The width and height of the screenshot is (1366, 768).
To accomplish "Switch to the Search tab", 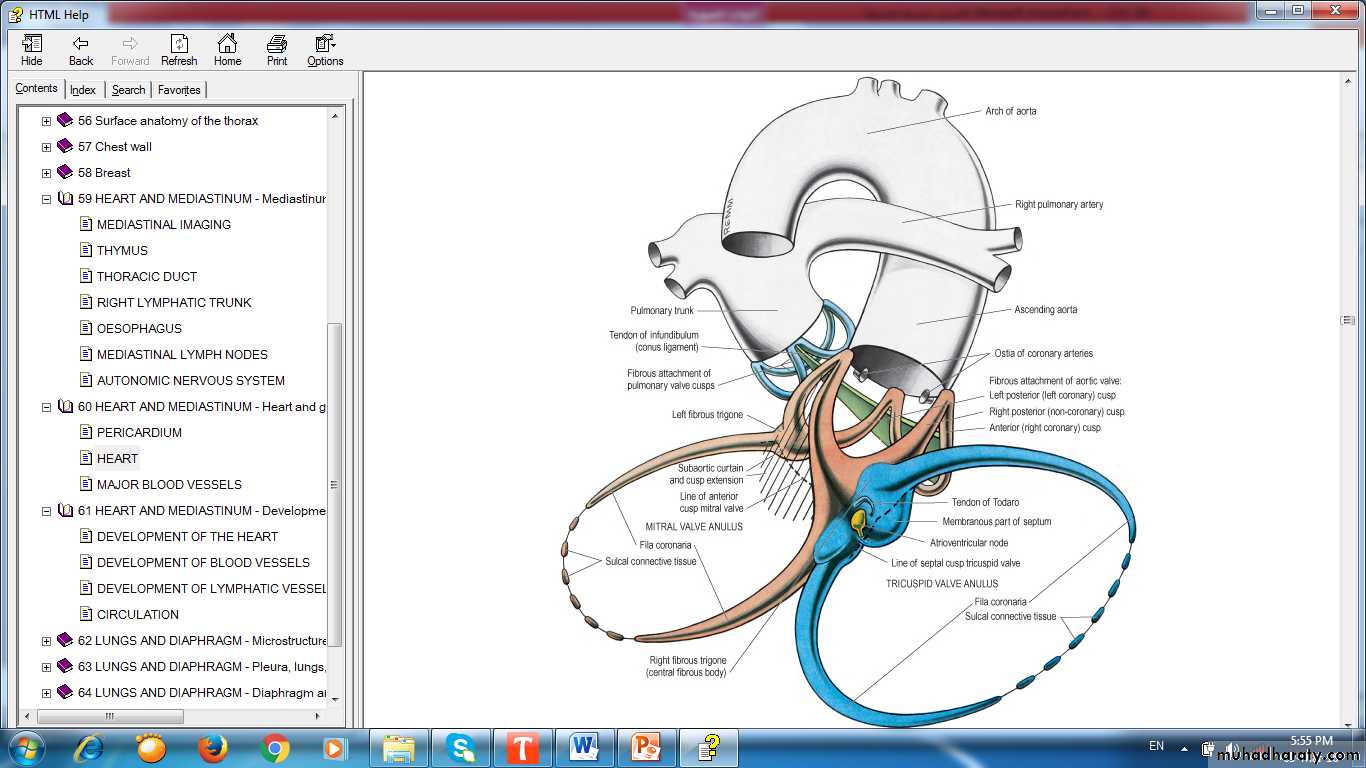I will click(x=128, y=90).
